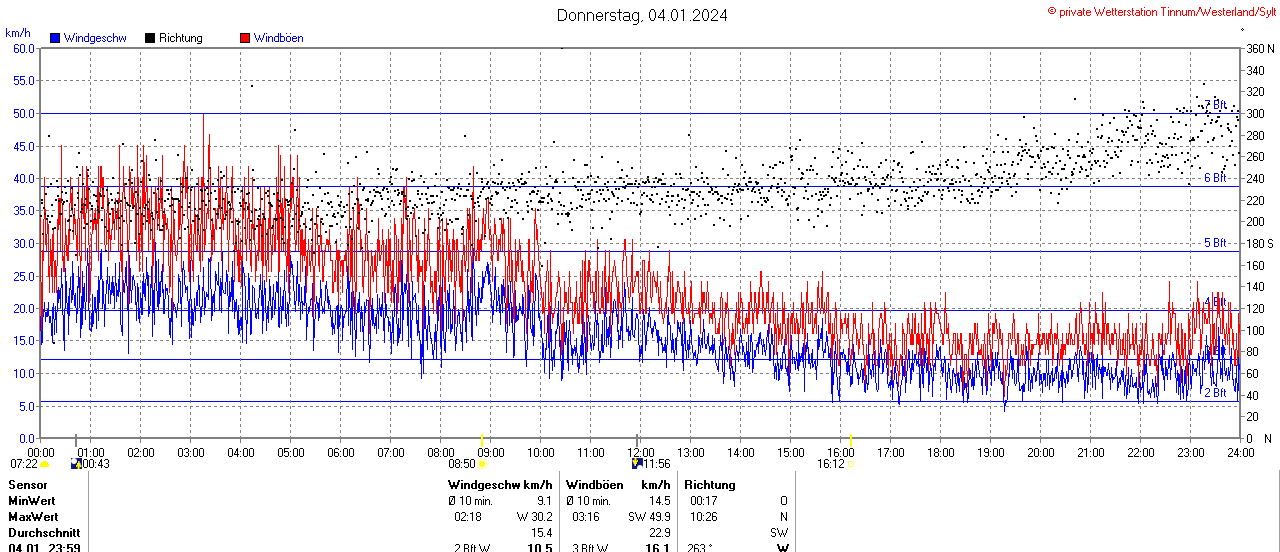Image resolution: width=1280 pixels, height=552 pixels.
Task: Click the chart title Donnerstag, 04.01.2024
Action: click(642, 15)
